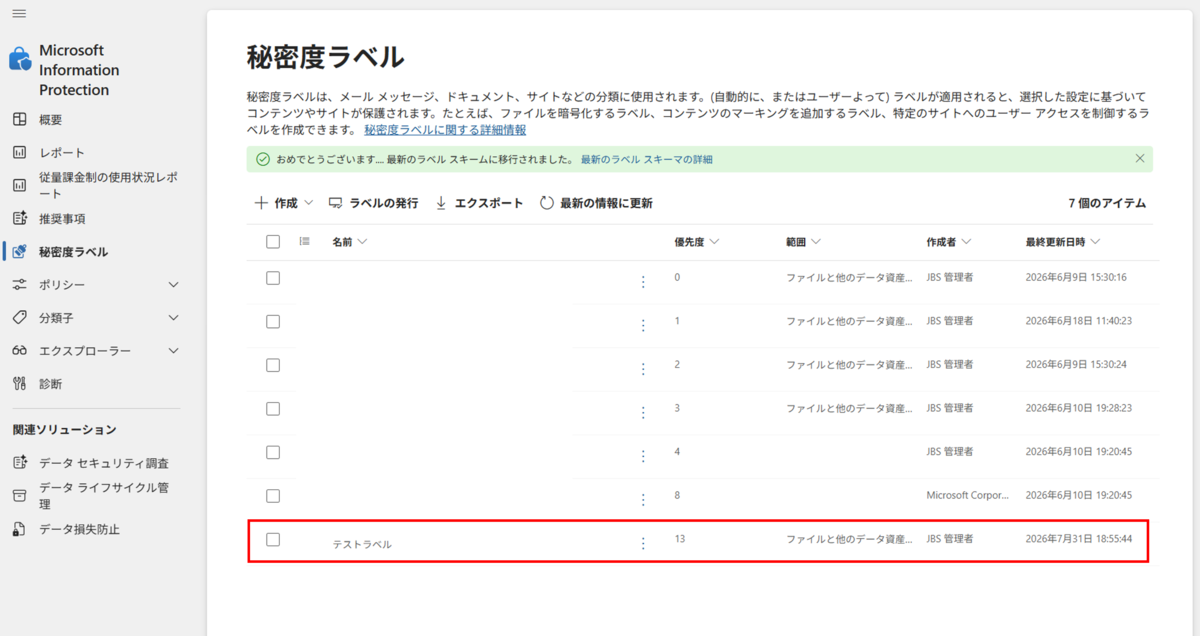The image size is (1200, 636).
Task: Open more options for priority 1 row
Action: click(x=643, y=325)
